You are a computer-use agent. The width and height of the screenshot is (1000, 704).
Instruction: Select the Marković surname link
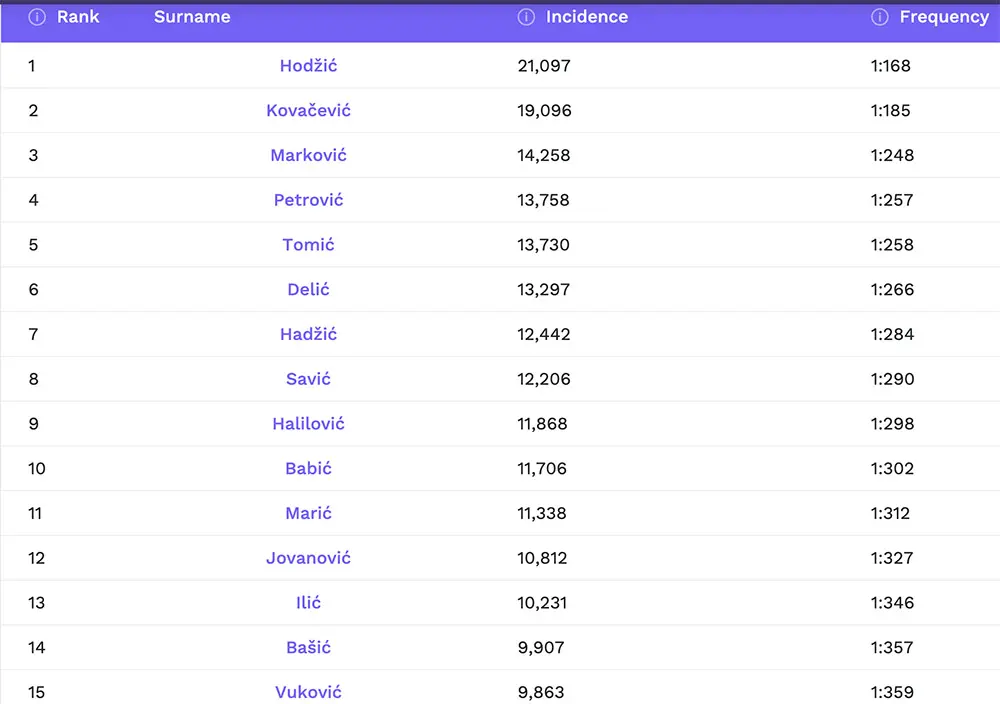(x=308, y=155)
